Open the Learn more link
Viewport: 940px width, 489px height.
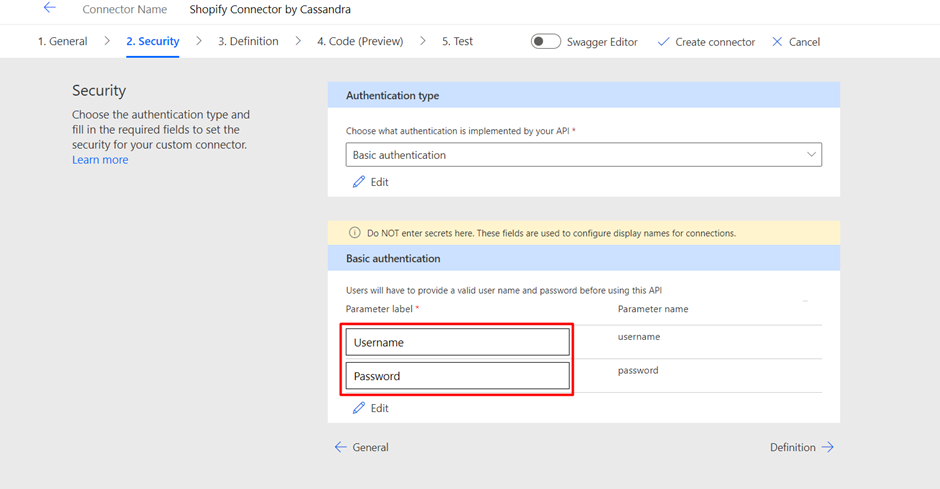[100, 160]
